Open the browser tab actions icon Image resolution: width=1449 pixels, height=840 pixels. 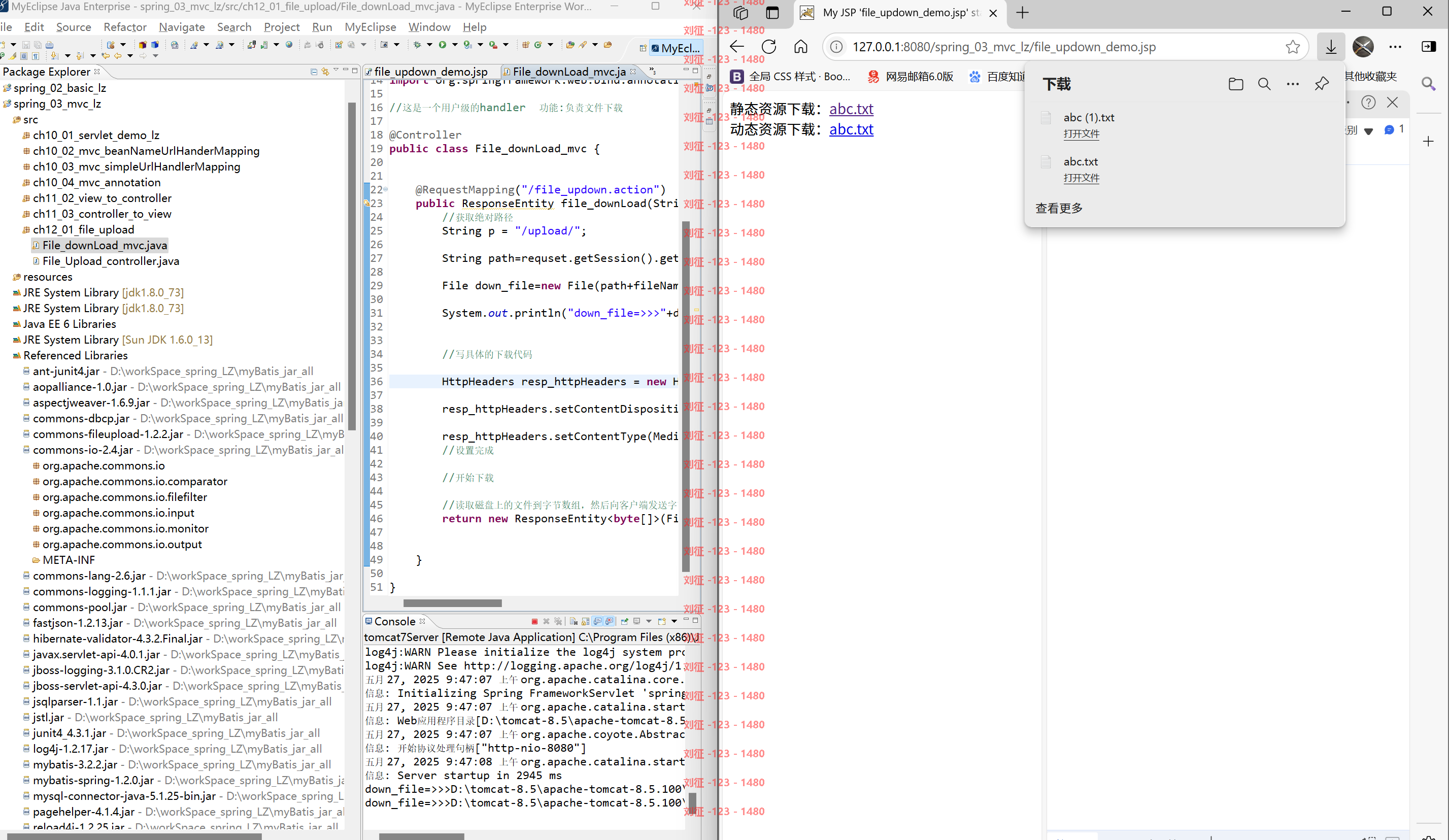772,13
